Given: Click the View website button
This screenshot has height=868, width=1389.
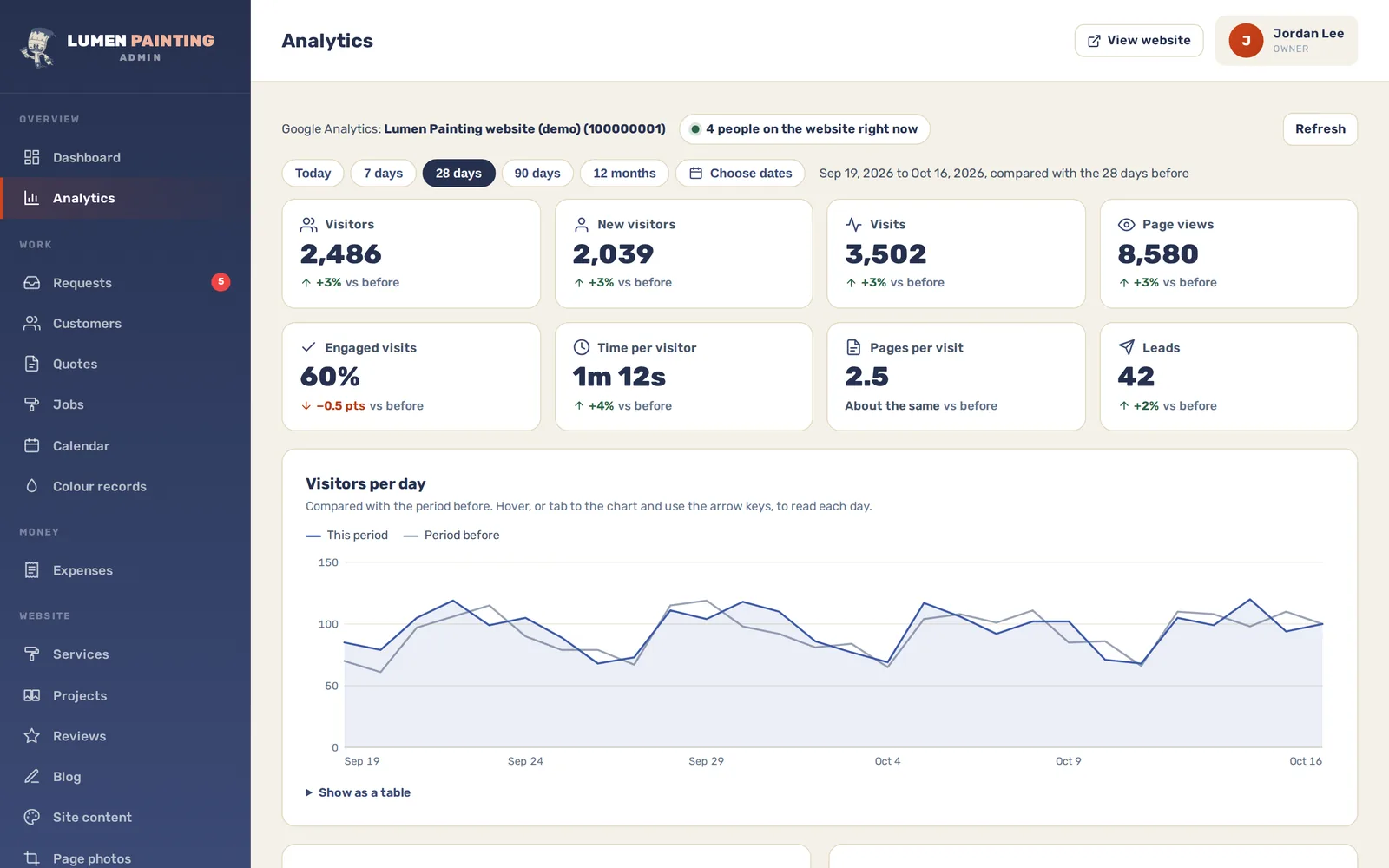Looking at the screenshot, I should (x=1139, y=41).
